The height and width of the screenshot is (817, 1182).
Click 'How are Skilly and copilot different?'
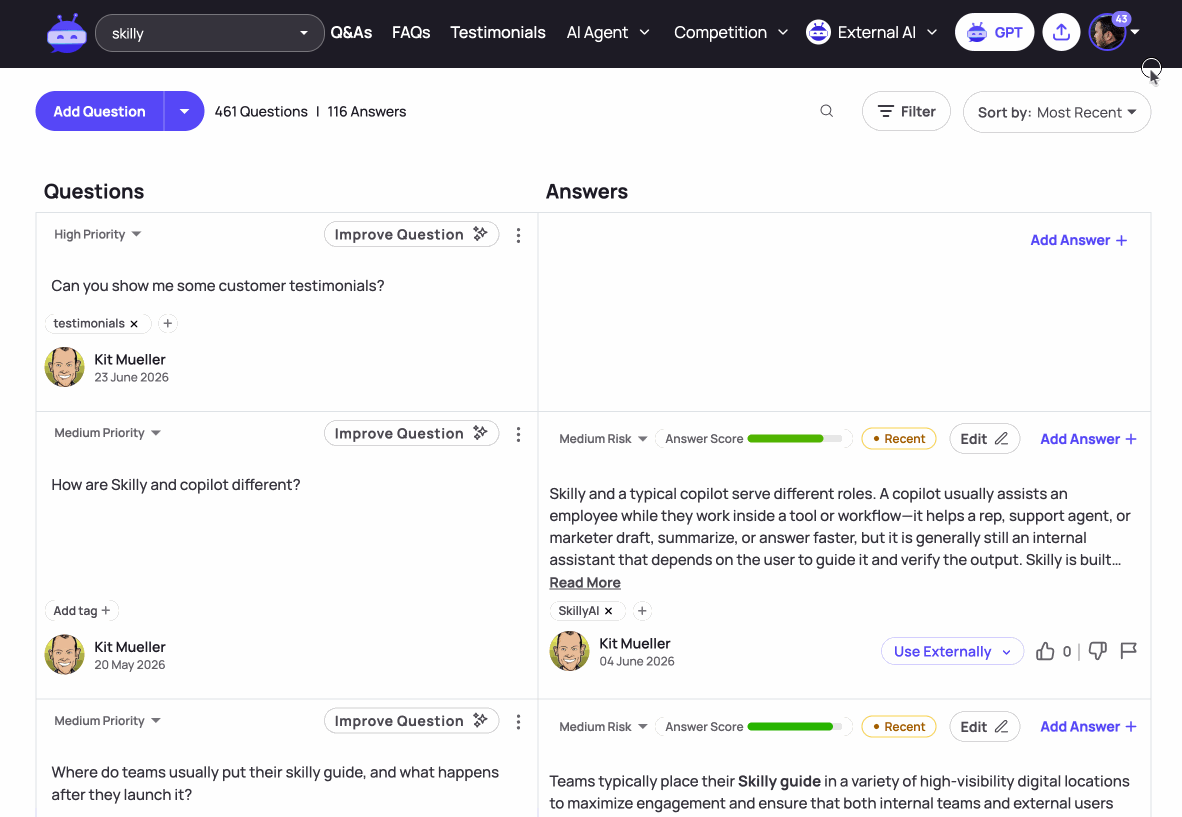[x=176, y=485]
